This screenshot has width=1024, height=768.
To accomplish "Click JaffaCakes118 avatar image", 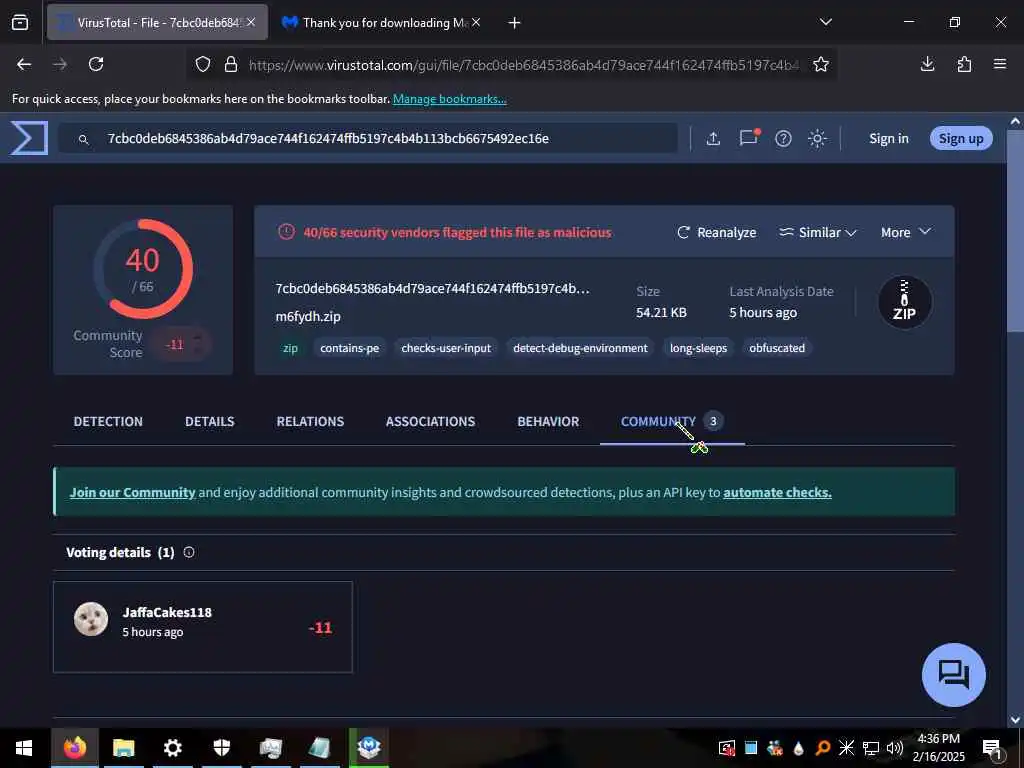I will [x=91, y=619].
